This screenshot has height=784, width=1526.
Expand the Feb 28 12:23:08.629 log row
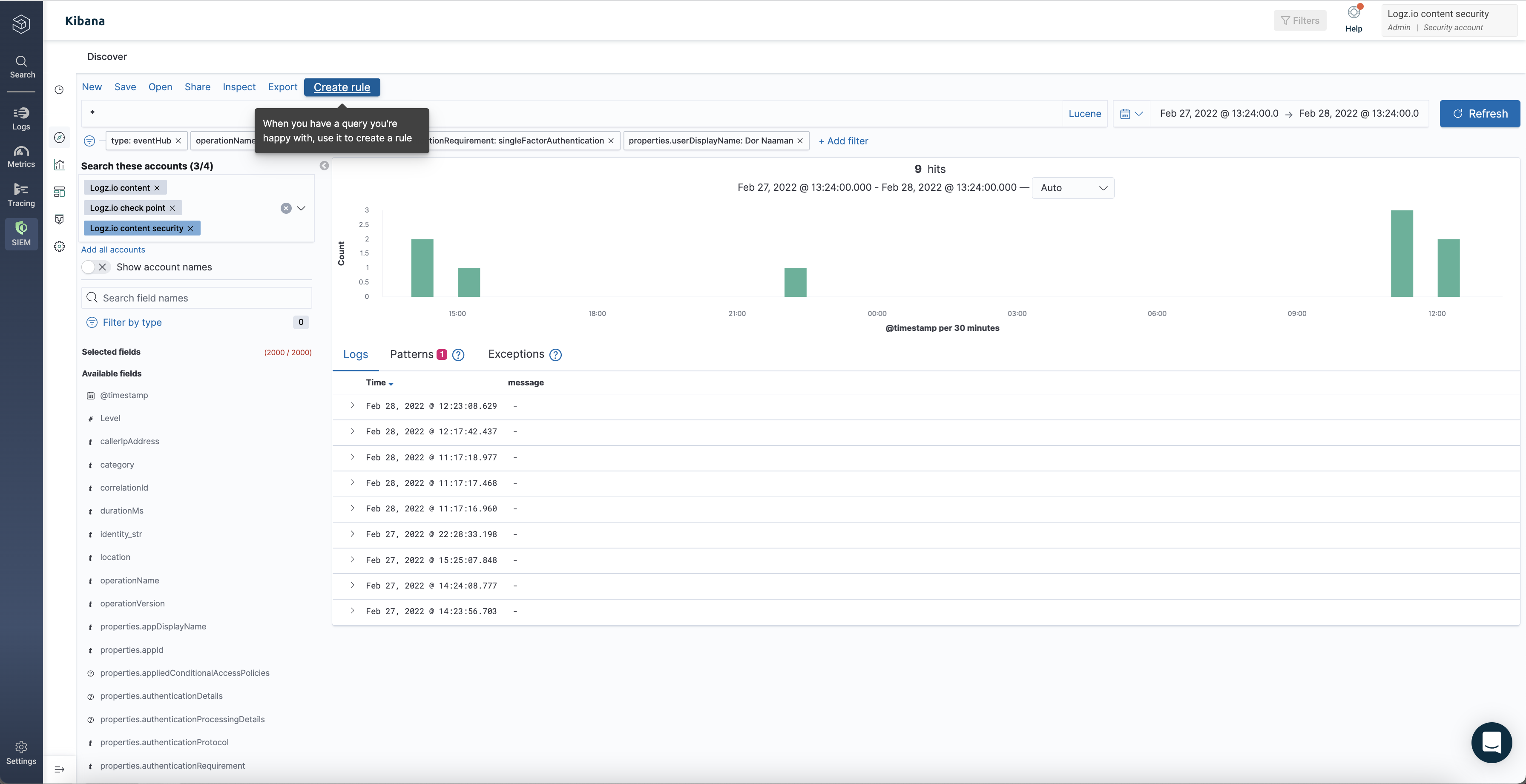click(353, 405)
